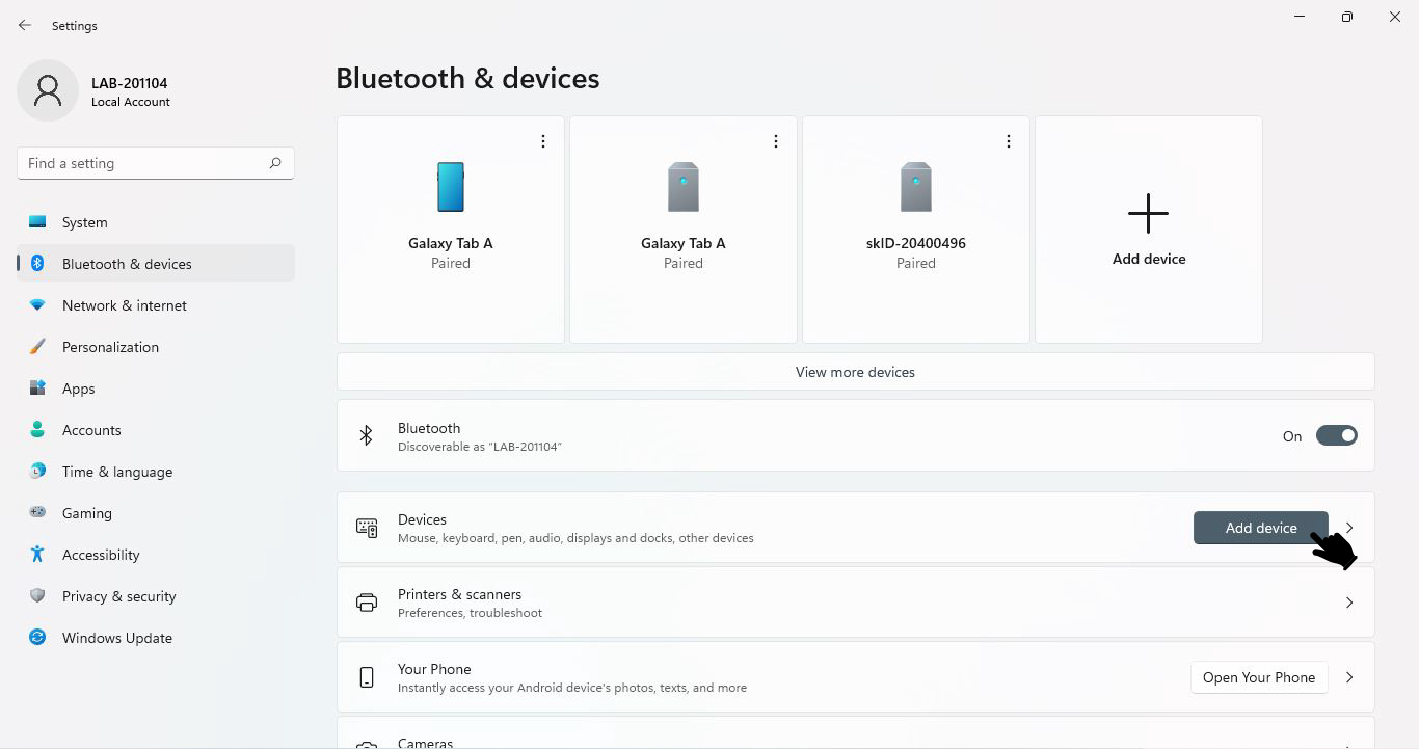The height and width of the screenshot is (749, 1419).
Task: Click the plus icon to add device
Action: (1148, 214)
